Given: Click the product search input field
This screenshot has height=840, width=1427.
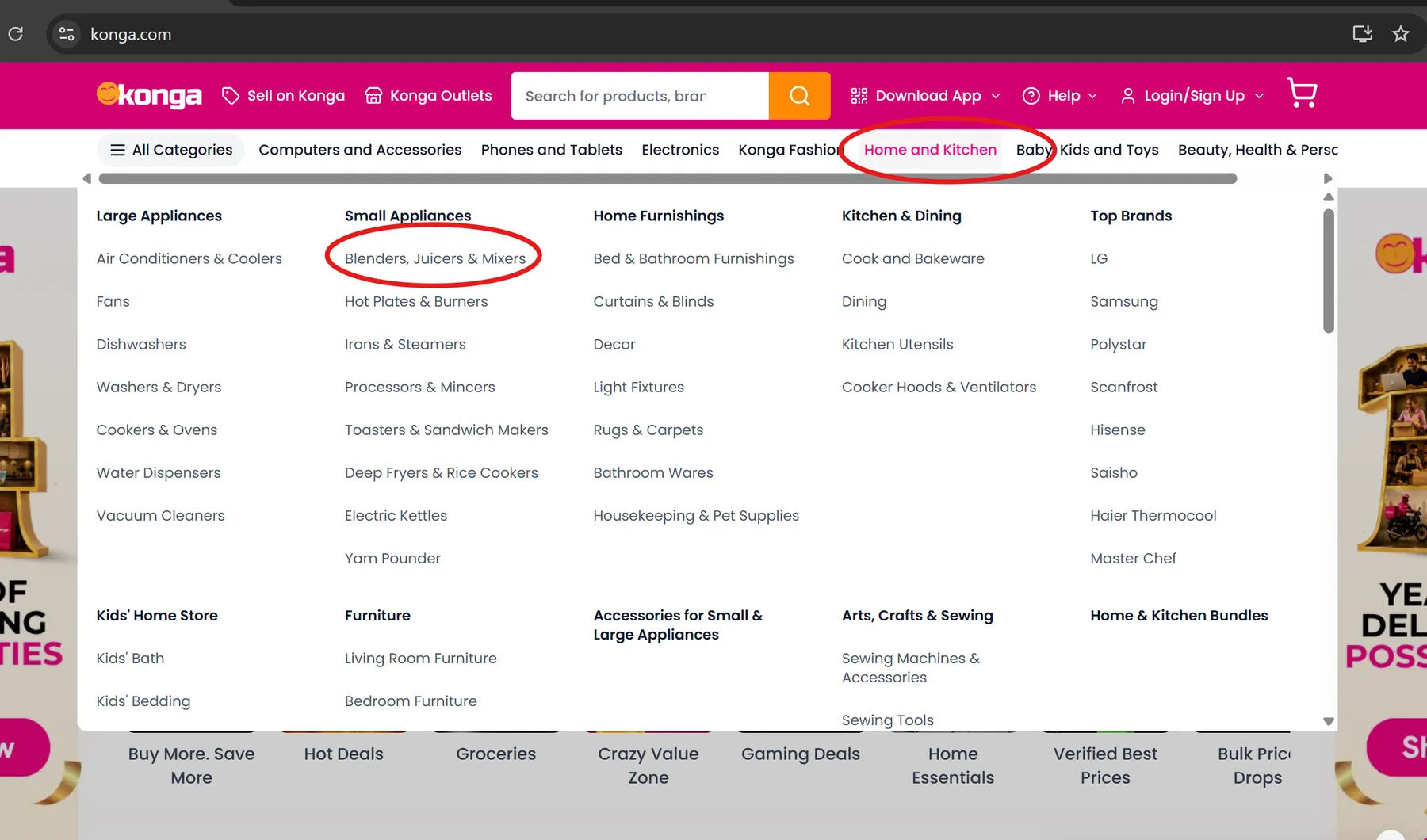Looking at the screenshot, I should [x=640, y=96].
